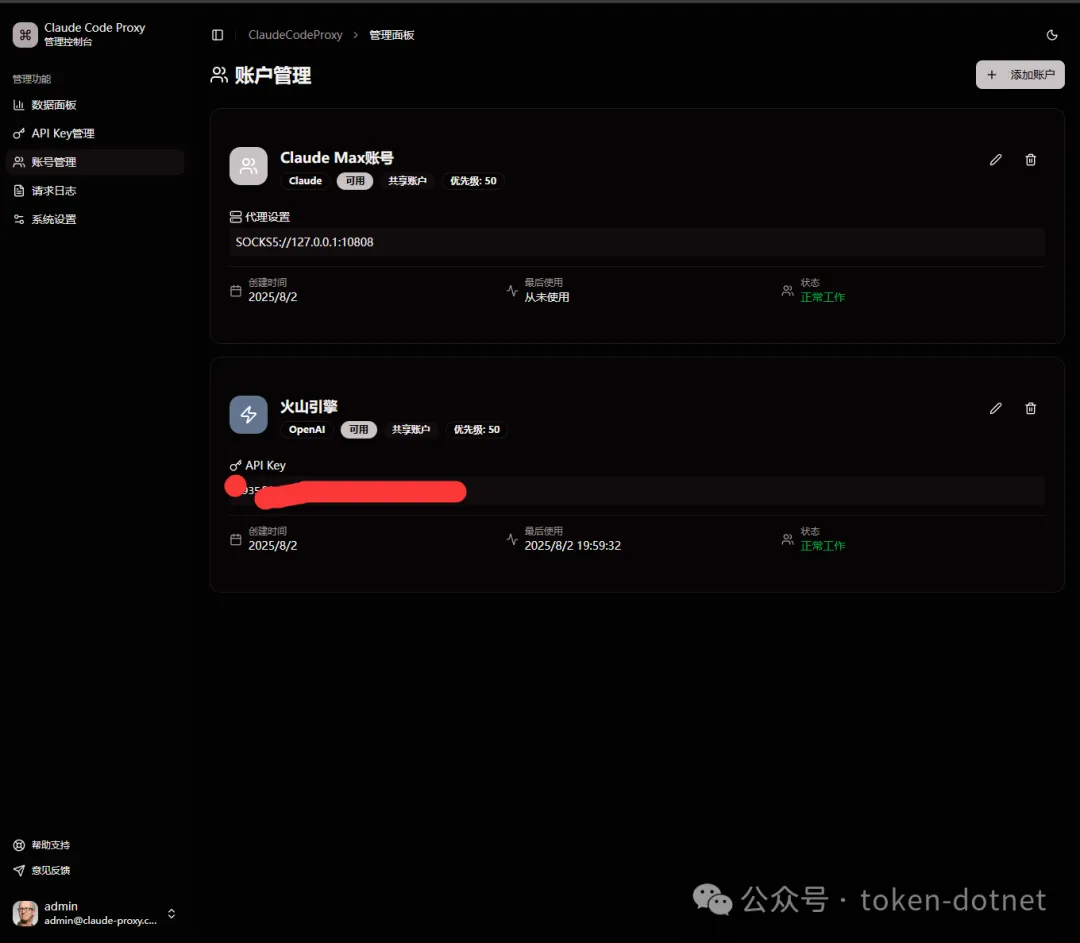Click calendar icon in Claude Max账号 card
1080x943 pixels.
point(236,291)
